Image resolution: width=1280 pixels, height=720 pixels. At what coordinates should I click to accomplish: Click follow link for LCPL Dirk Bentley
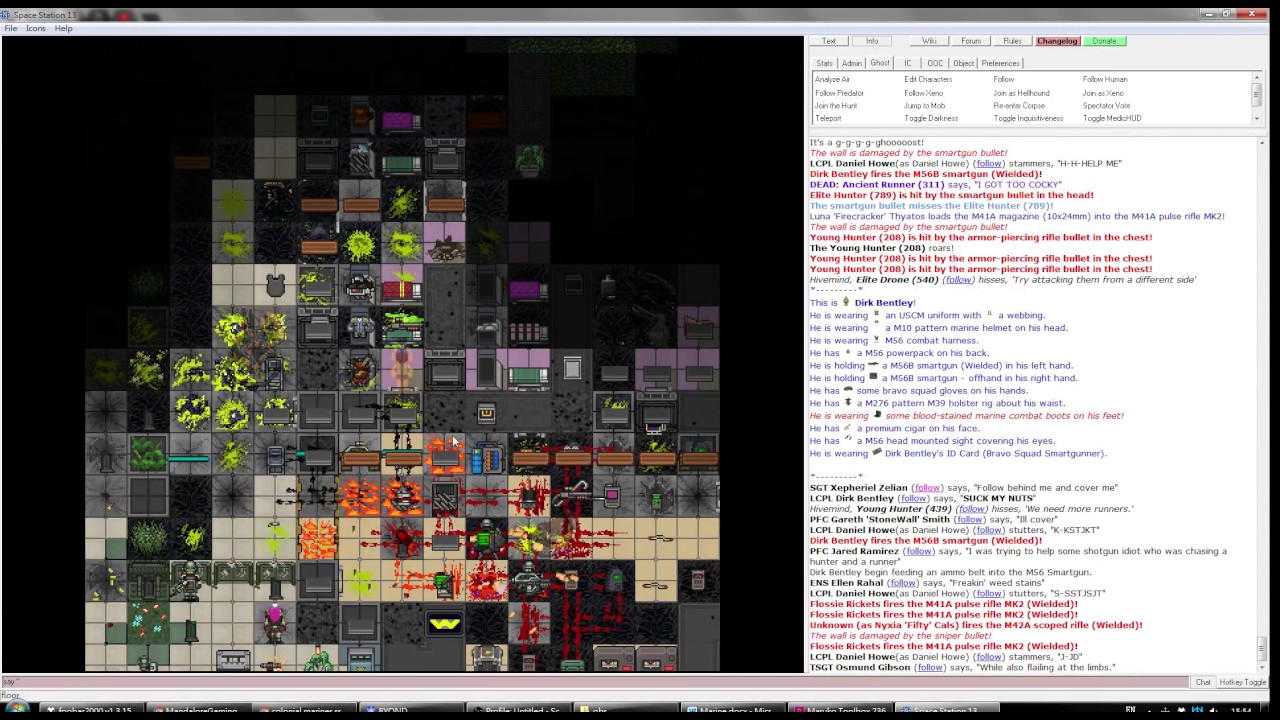coord(913,498)
